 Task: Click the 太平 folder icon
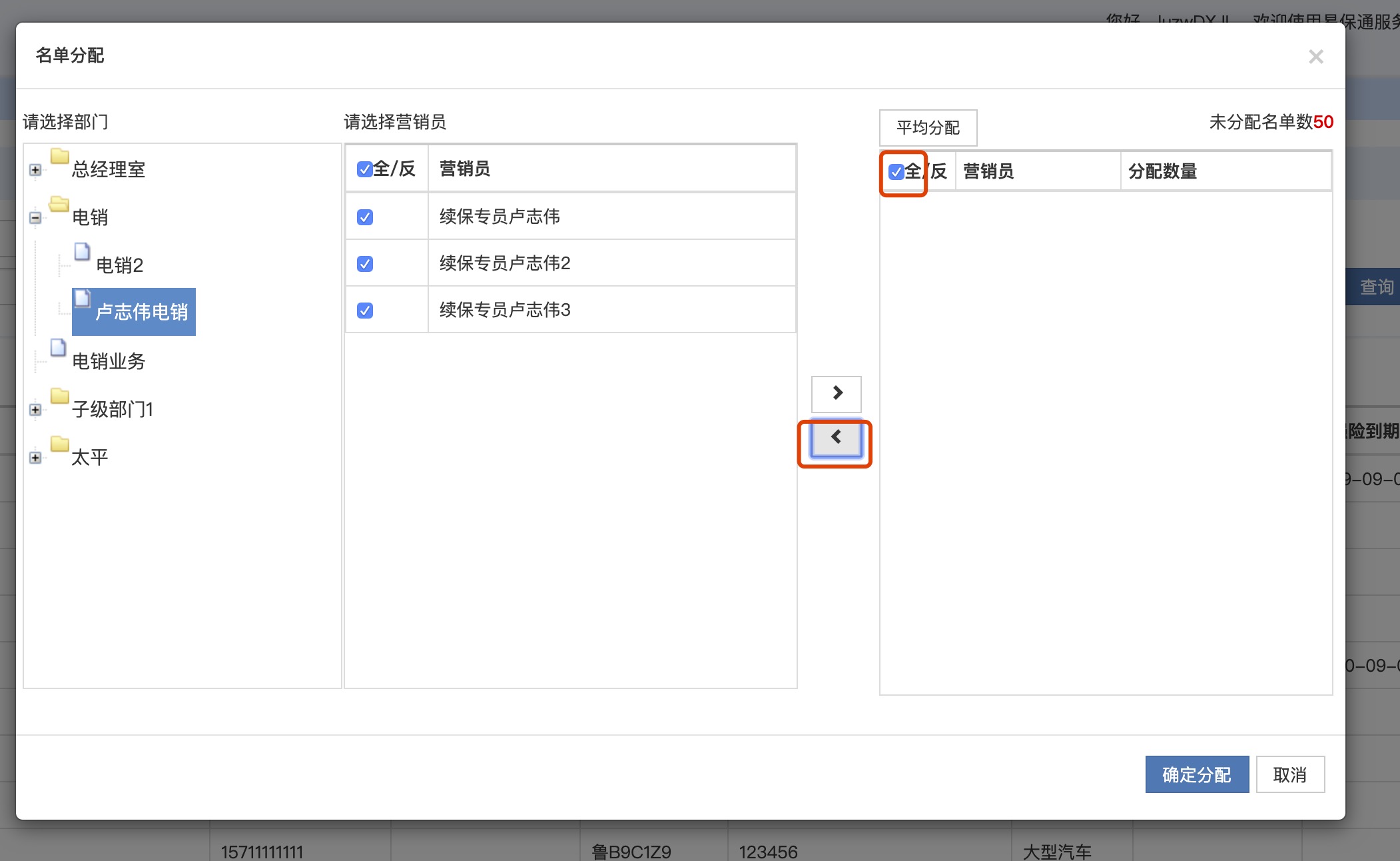[x=60, y=444]
